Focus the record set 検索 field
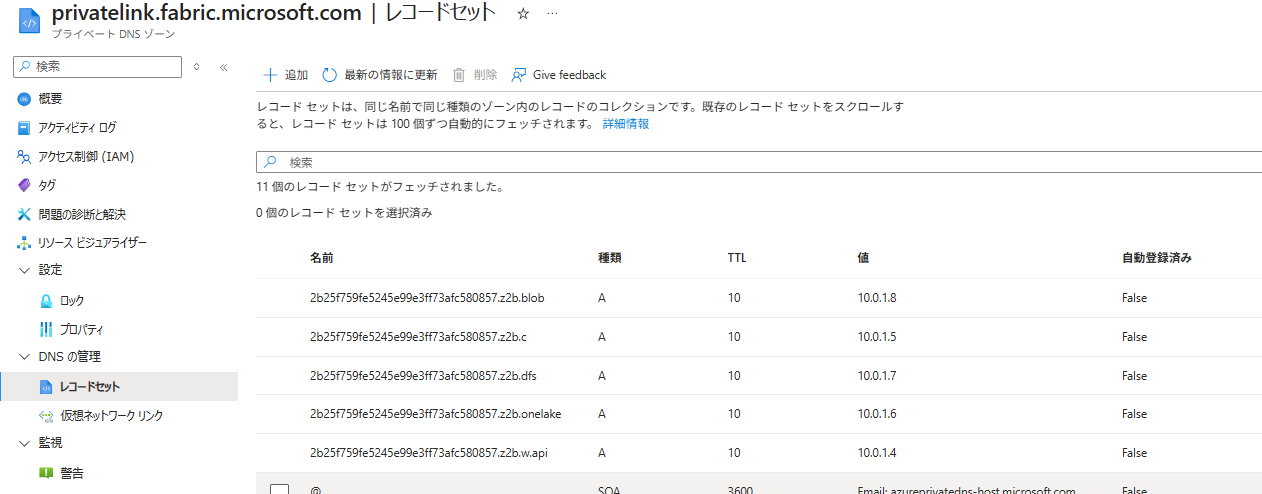Image resolution: width=1262 pixels, height=494 pixels. click(760, 162)
